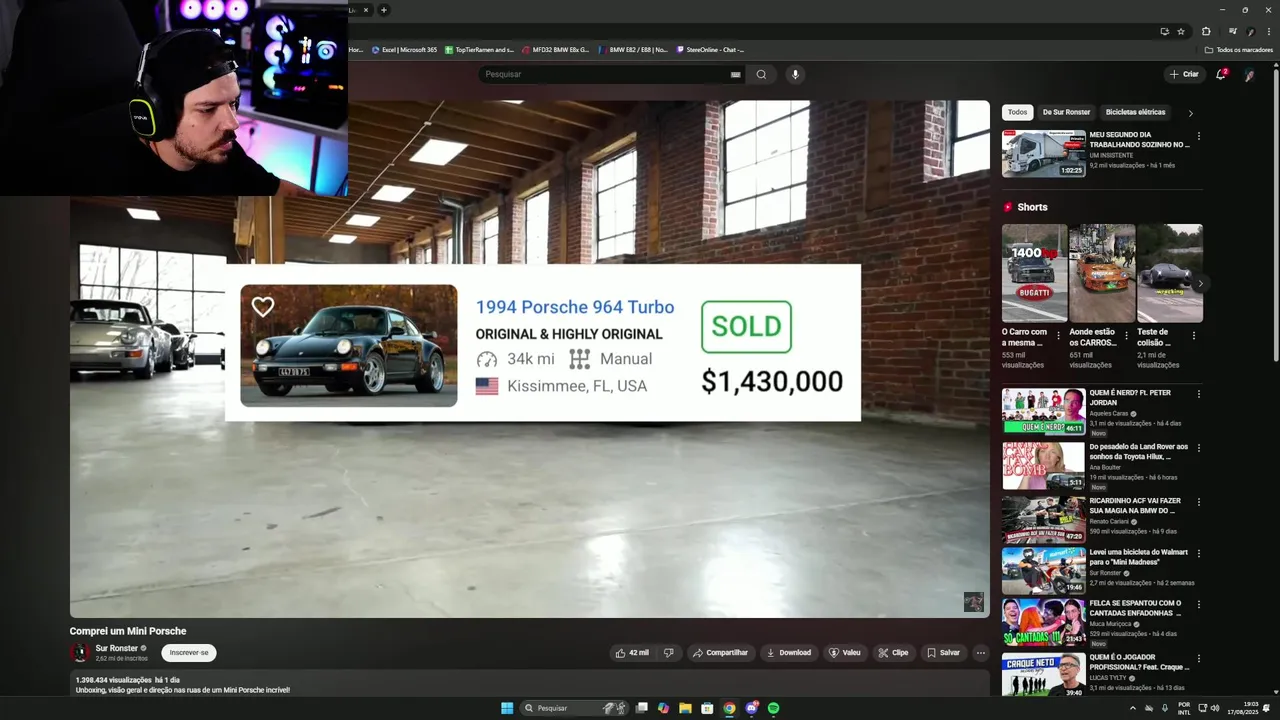Open options menu for Ricardinho ACF video

point(1198,502)
